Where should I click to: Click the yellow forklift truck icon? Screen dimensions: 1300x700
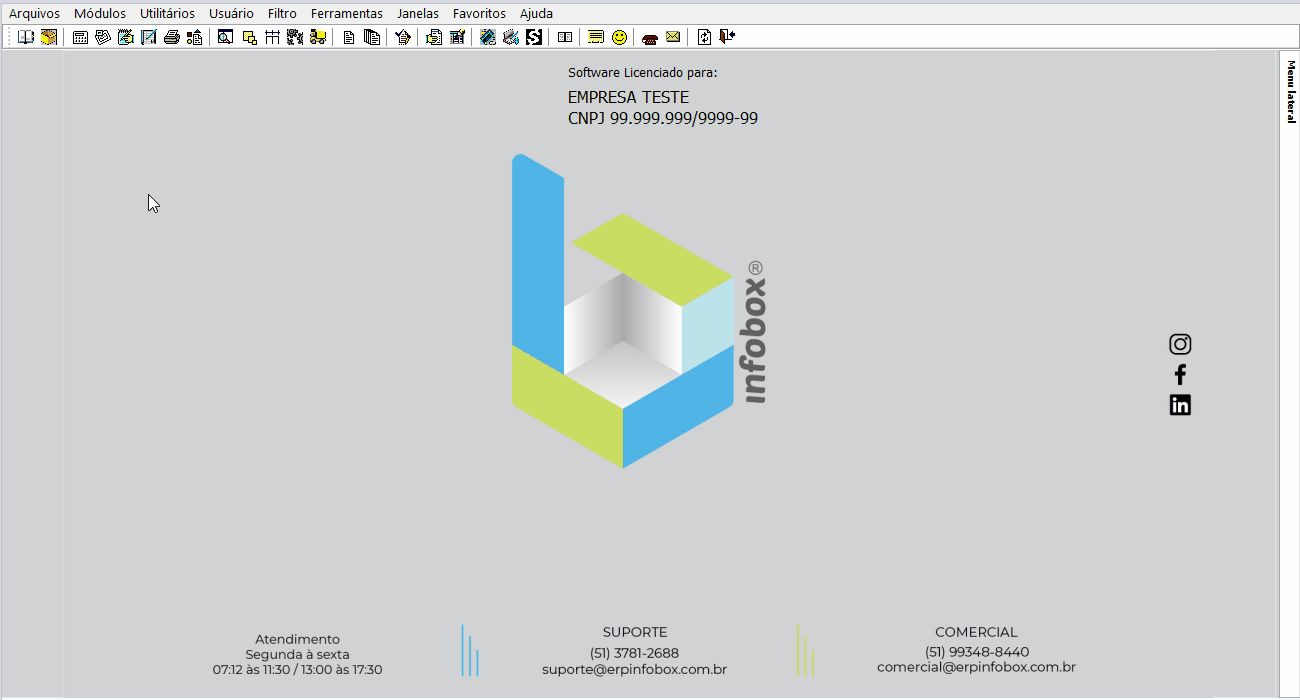318,37
